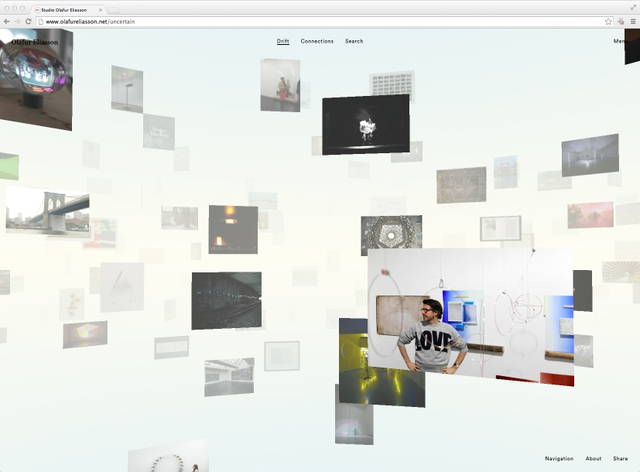Select the Studio Olafur Eliasson browser tab
The image size is (640, 472).
pyautogui.click(x=67, y=10)
